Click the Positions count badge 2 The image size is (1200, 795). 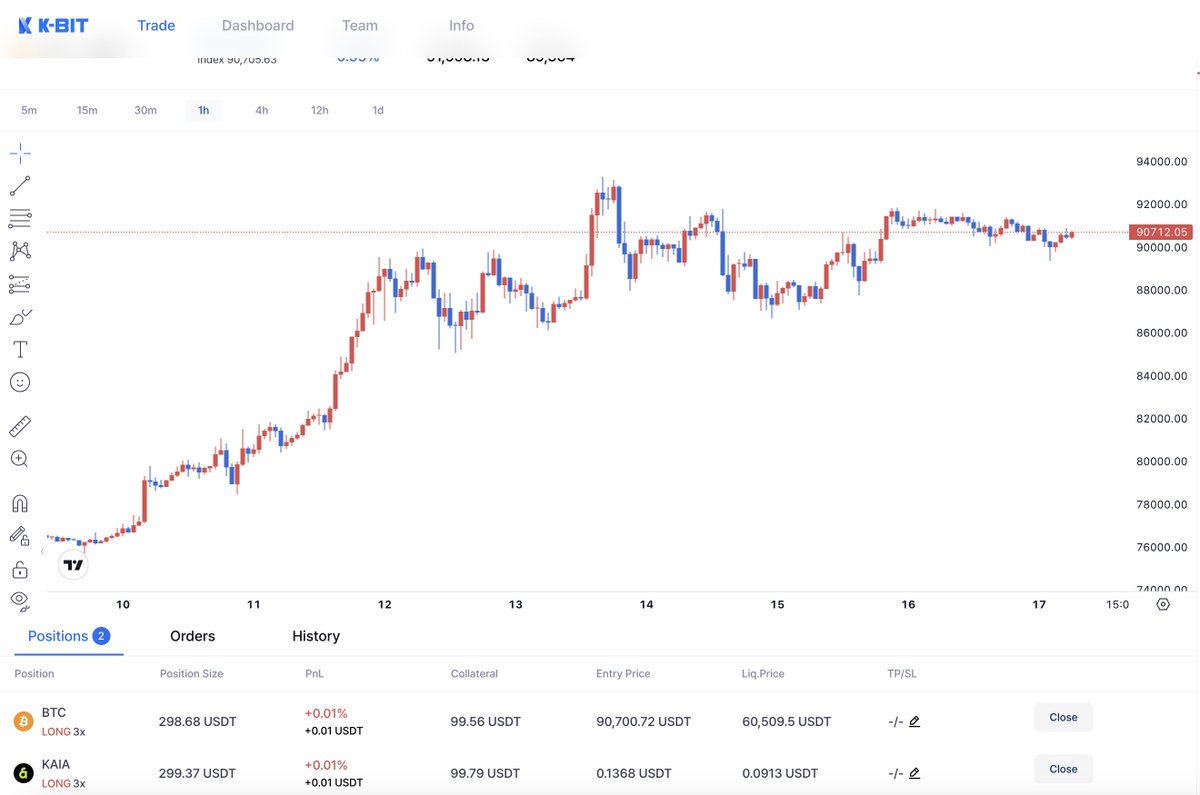point(101,636)
